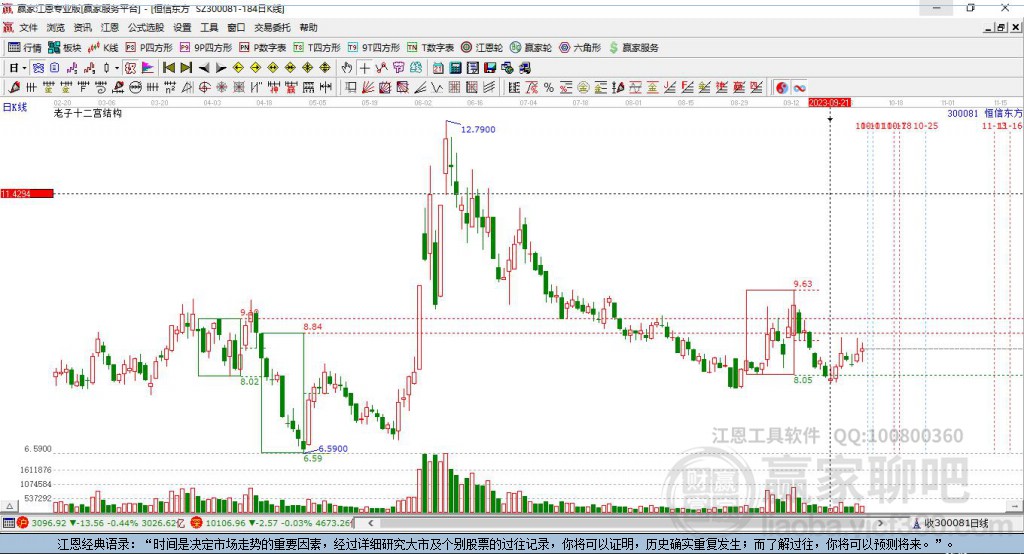The height and width of the screenshot is (554, 1024).
Task: Open the 文件 menu
Action: point(29,27)
